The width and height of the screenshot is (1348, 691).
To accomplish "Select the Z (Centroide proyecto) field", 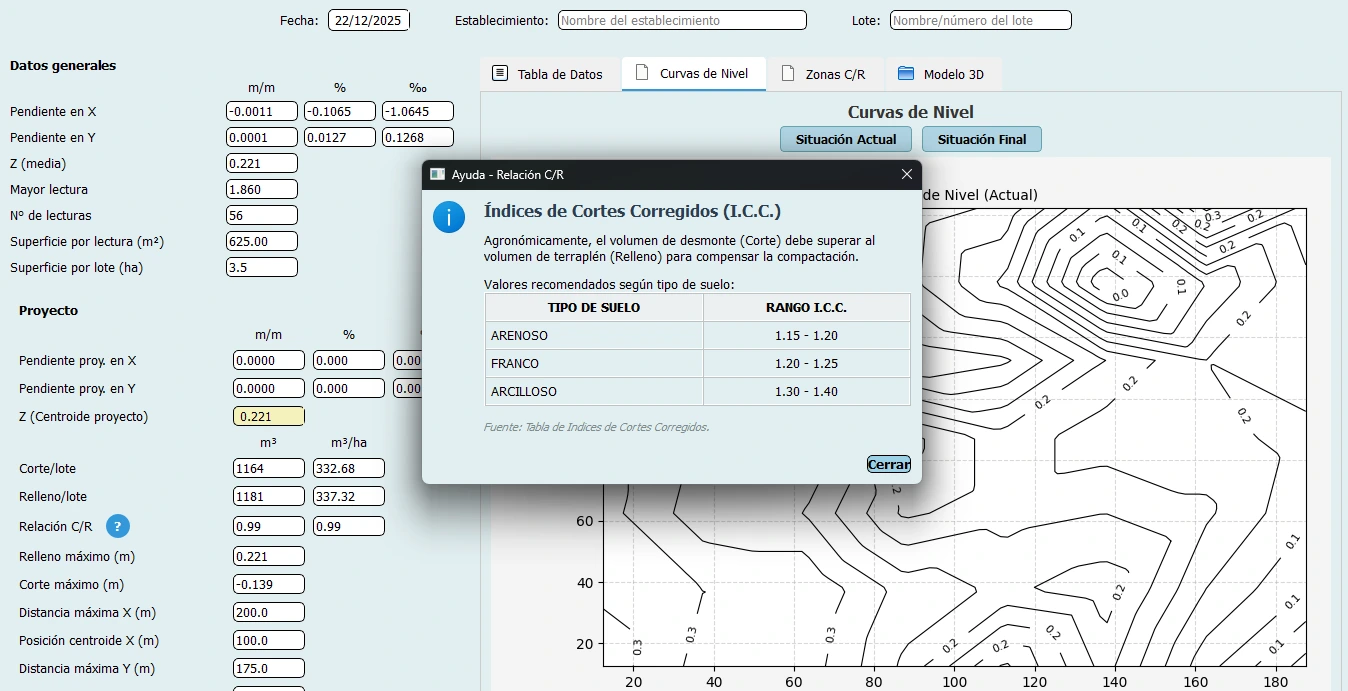I will click(268, 416).
